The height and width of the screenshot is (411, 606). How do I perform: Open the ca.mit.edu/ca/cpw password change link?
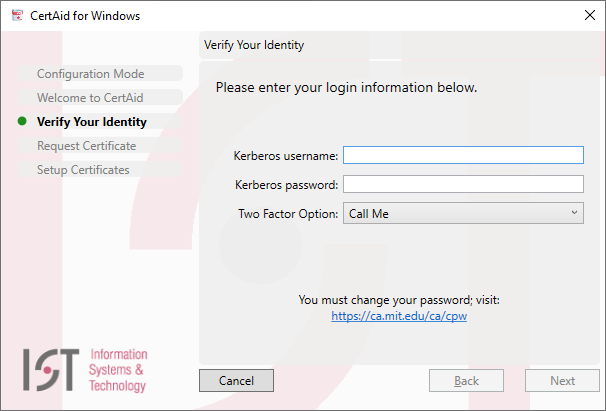point(399,316)
